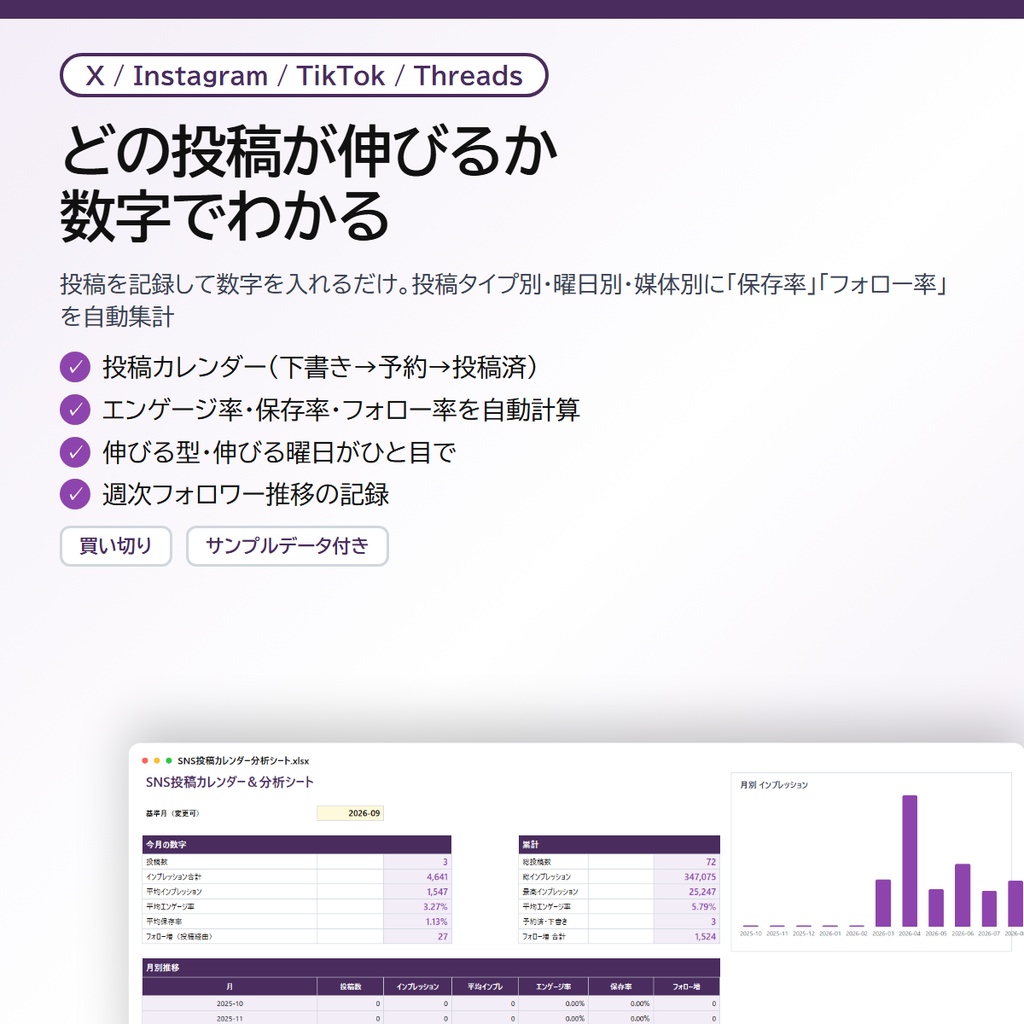
Task: Click the 保存率 column header
Action: [x=620, y=987]
